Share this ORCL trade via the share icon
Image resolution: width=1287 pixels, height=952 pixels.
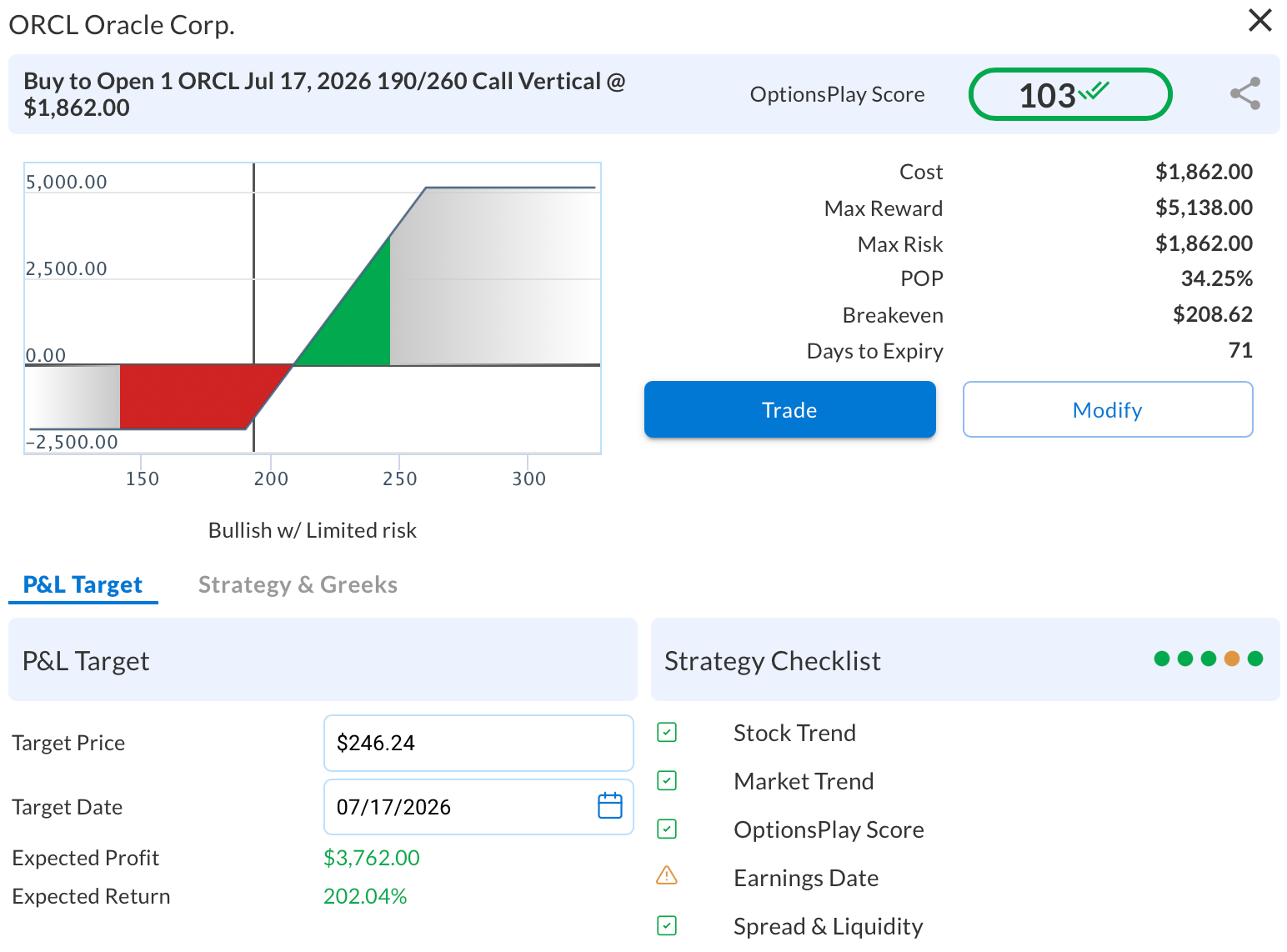(x=1245, y=94)
